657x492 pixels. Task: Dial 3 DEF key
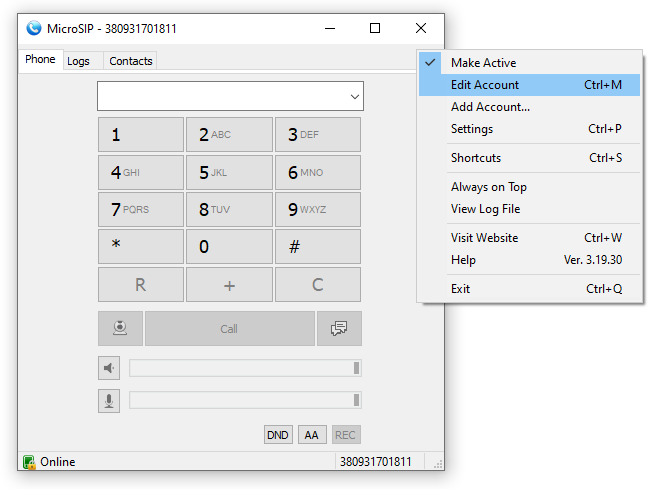coord(318,135)
